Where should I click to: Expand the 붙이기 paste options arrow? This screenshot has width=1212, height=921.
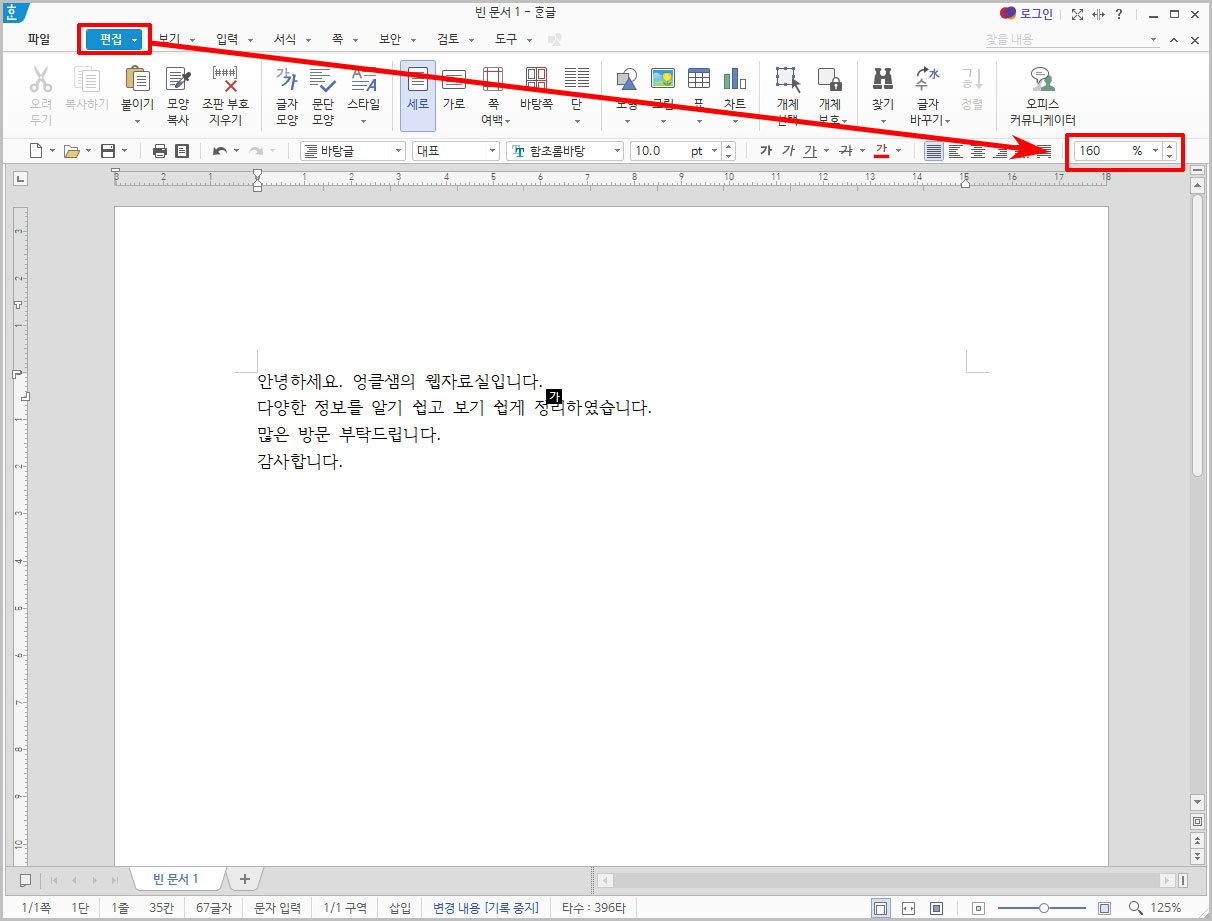coord(137,122)
